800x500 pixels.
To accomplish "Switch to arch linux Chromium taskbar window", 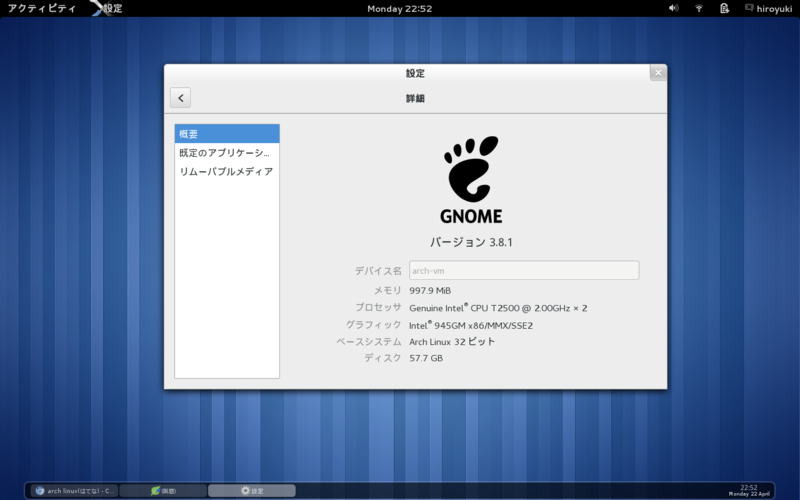I will pos(74,491).
